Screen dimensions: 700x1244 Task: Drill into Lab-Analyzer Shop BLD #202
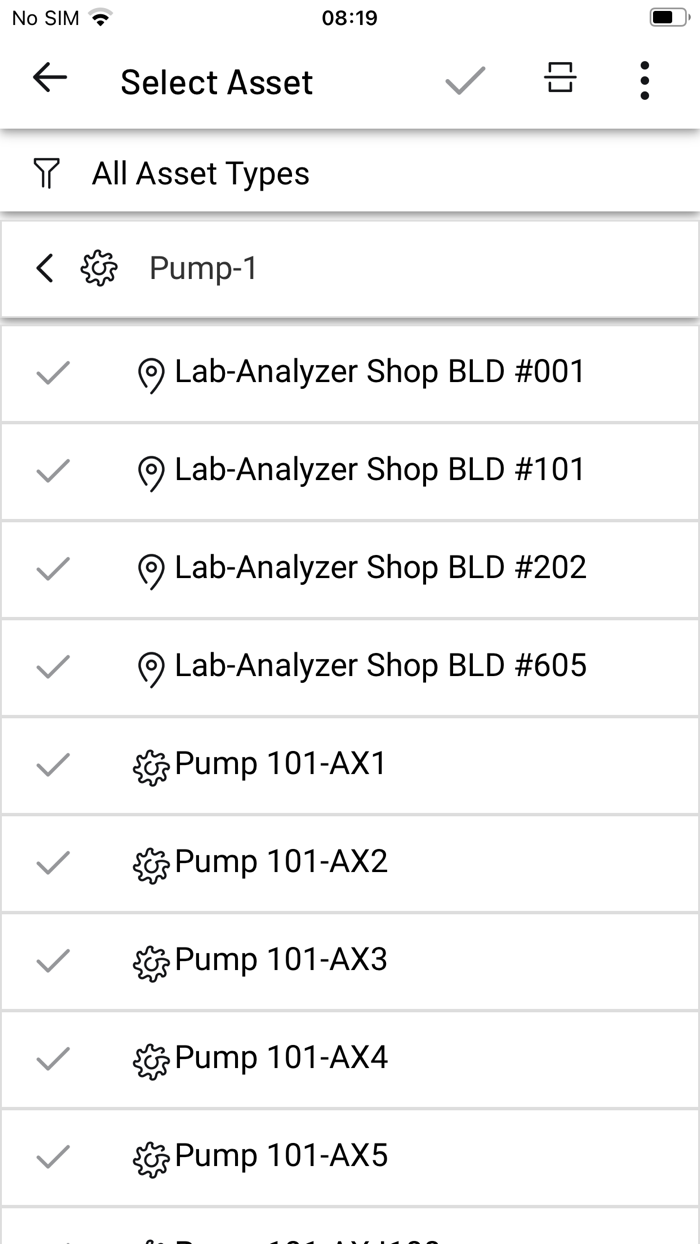coord(350,569)
